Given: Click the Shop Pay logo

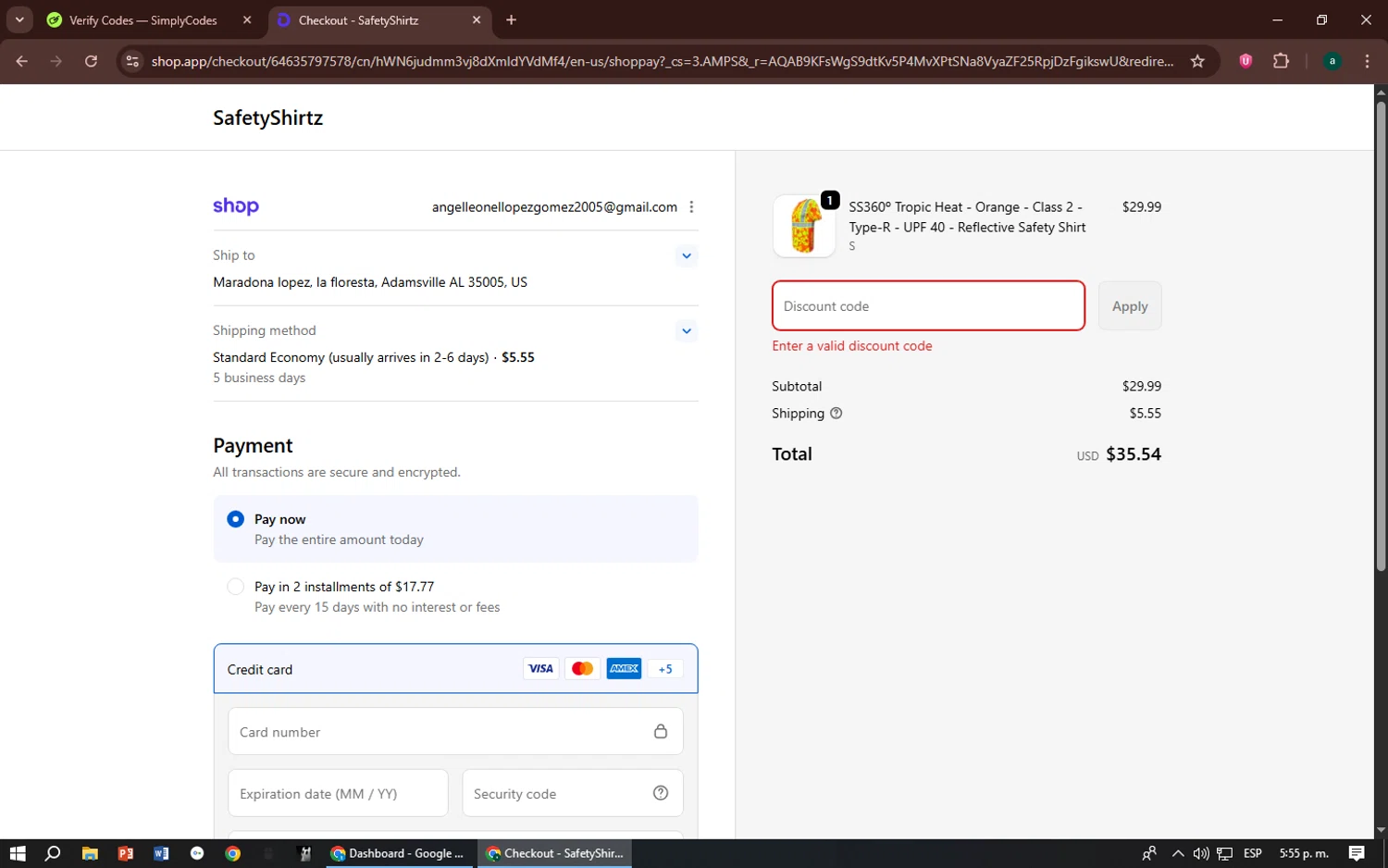Looking at the screenshot, I should tap(236, 206).
